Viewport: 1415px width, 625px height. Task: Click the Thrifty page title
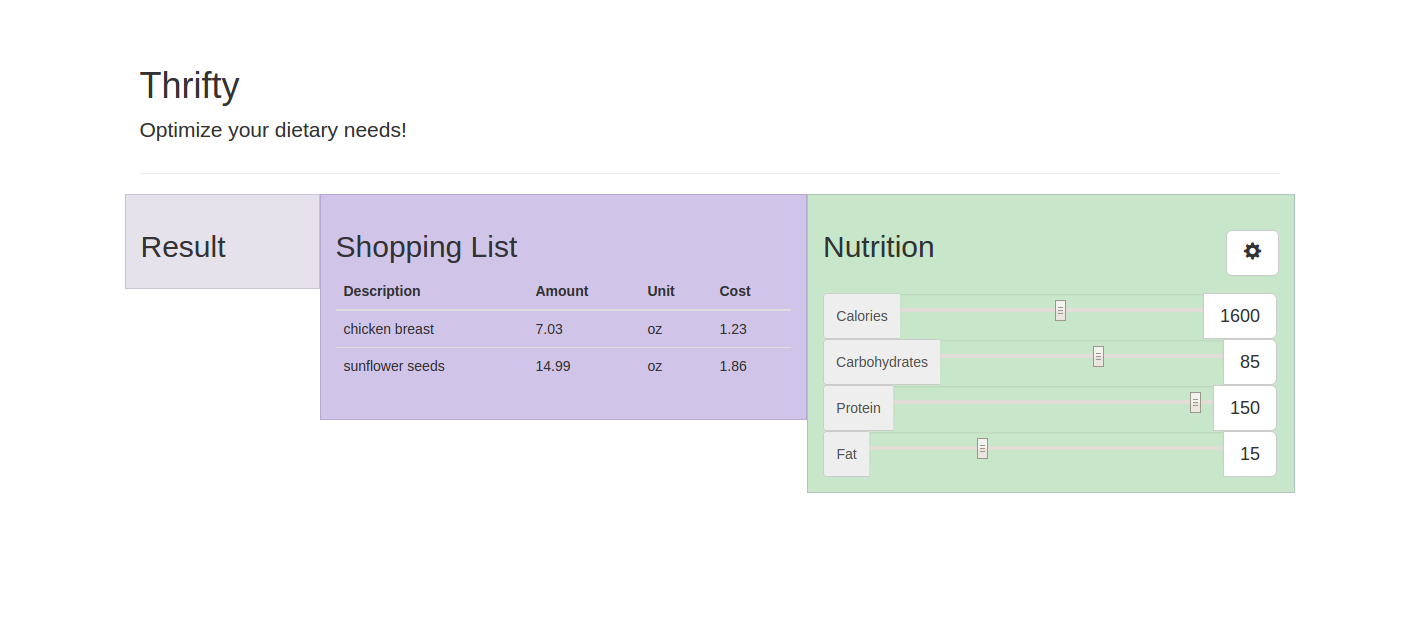pos(189,86)
